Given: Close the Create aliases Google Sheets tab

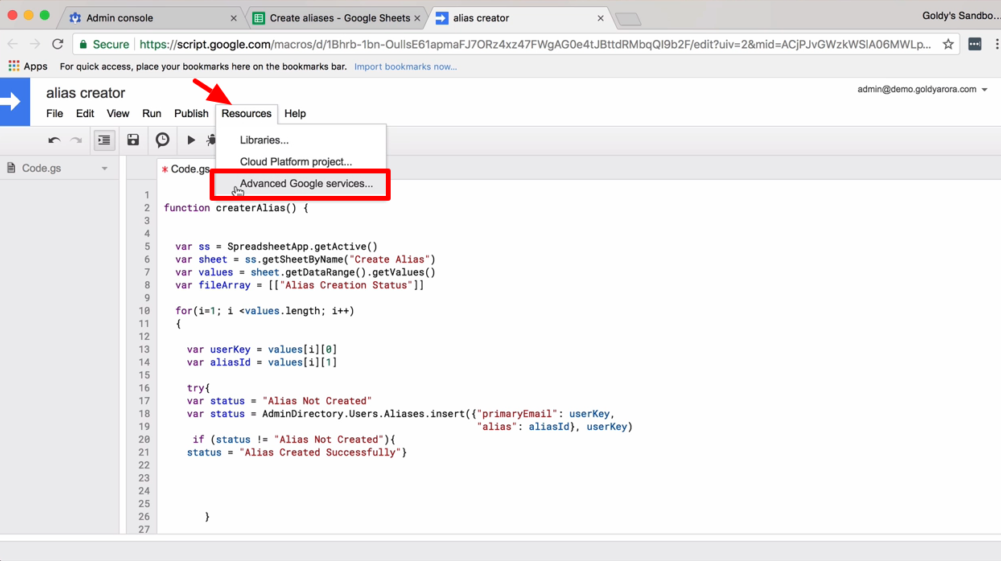Looking at the screenshot, I should point(418,18).
